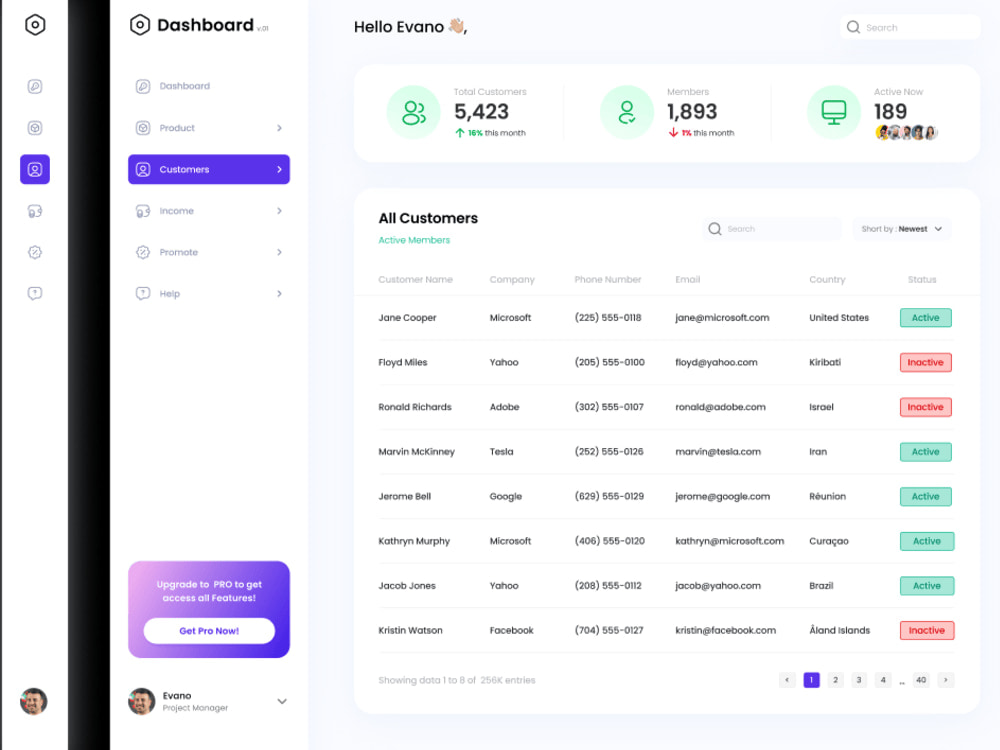Image resolution: width=1000 pixels, height=750 pixels.
Task: Expand the Income submenu chevron
Action: 279,211
